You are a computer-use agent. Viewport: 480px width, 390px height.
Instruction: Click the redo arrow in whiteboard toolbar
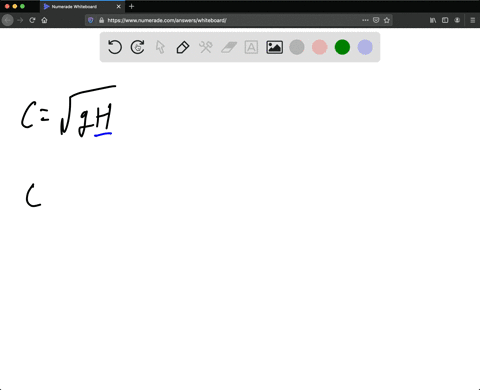coord(137,47)
